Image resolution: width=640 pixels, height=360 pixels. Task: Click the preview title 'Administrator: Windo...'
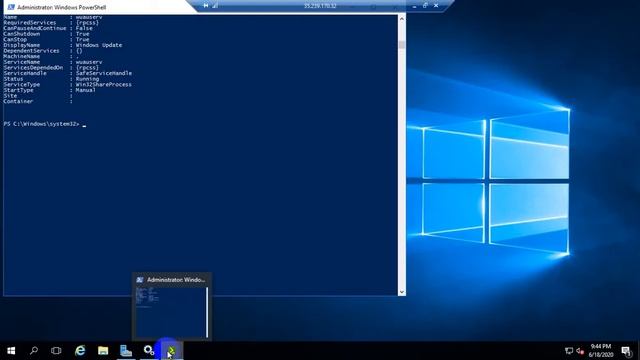point(176,280)
